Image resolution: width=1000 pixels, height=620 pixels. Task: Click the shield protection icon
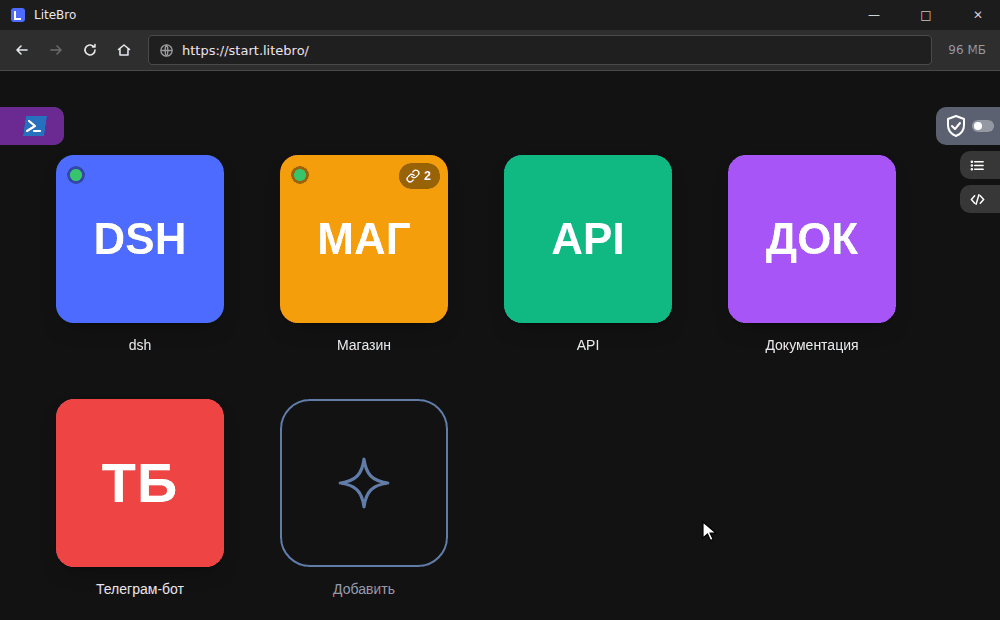coord(955,126)
